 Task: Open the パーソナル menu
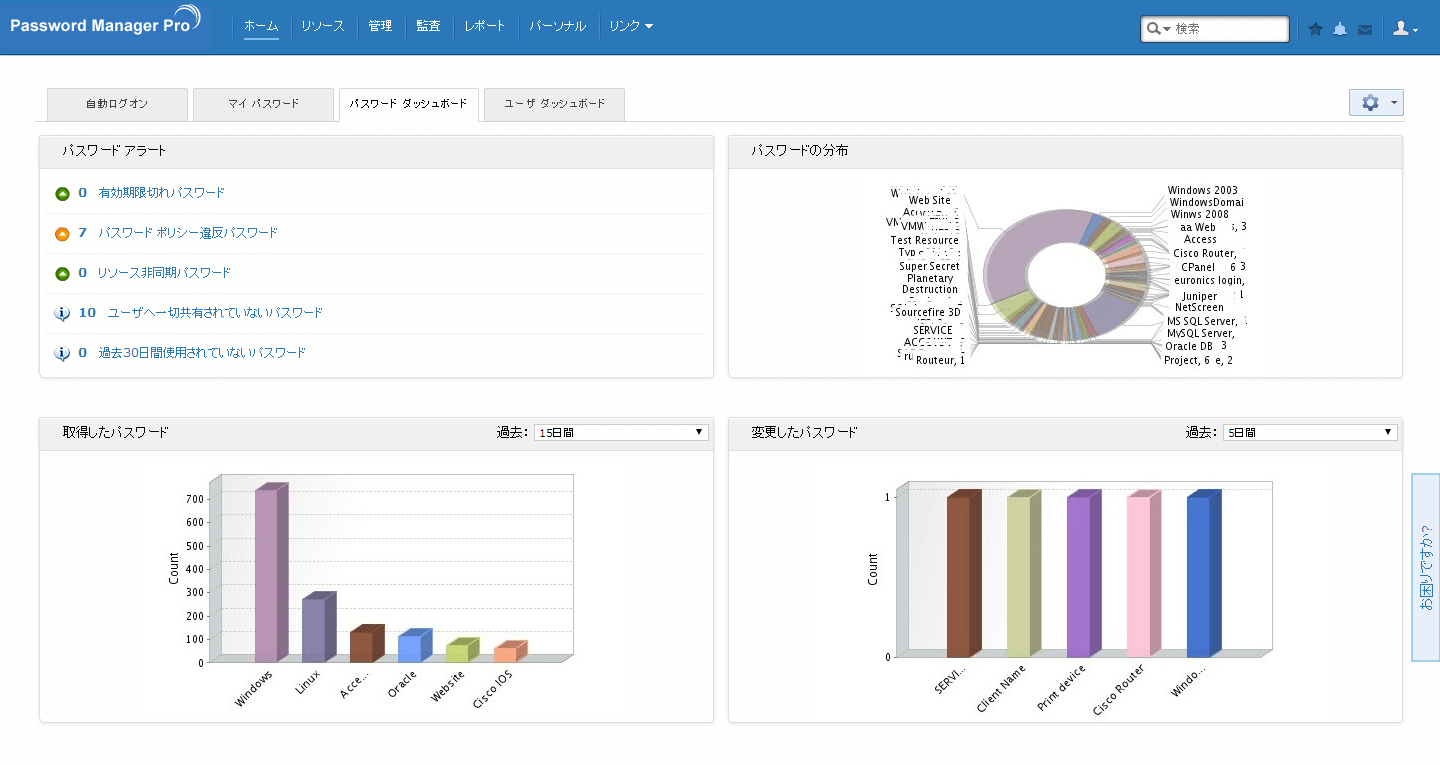557,26
